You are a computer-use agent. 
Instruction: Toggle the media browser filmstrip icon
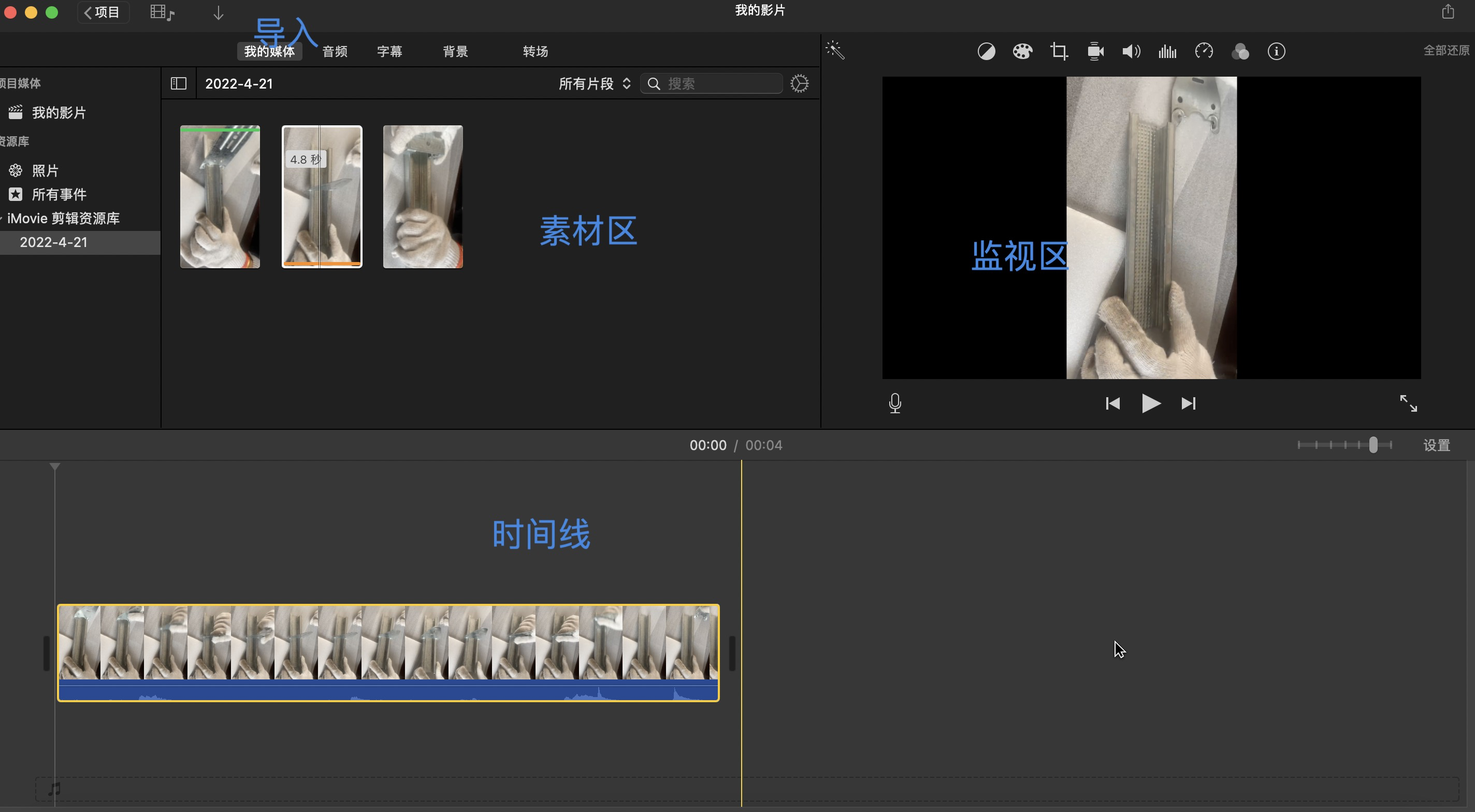[x=162, y=12]
